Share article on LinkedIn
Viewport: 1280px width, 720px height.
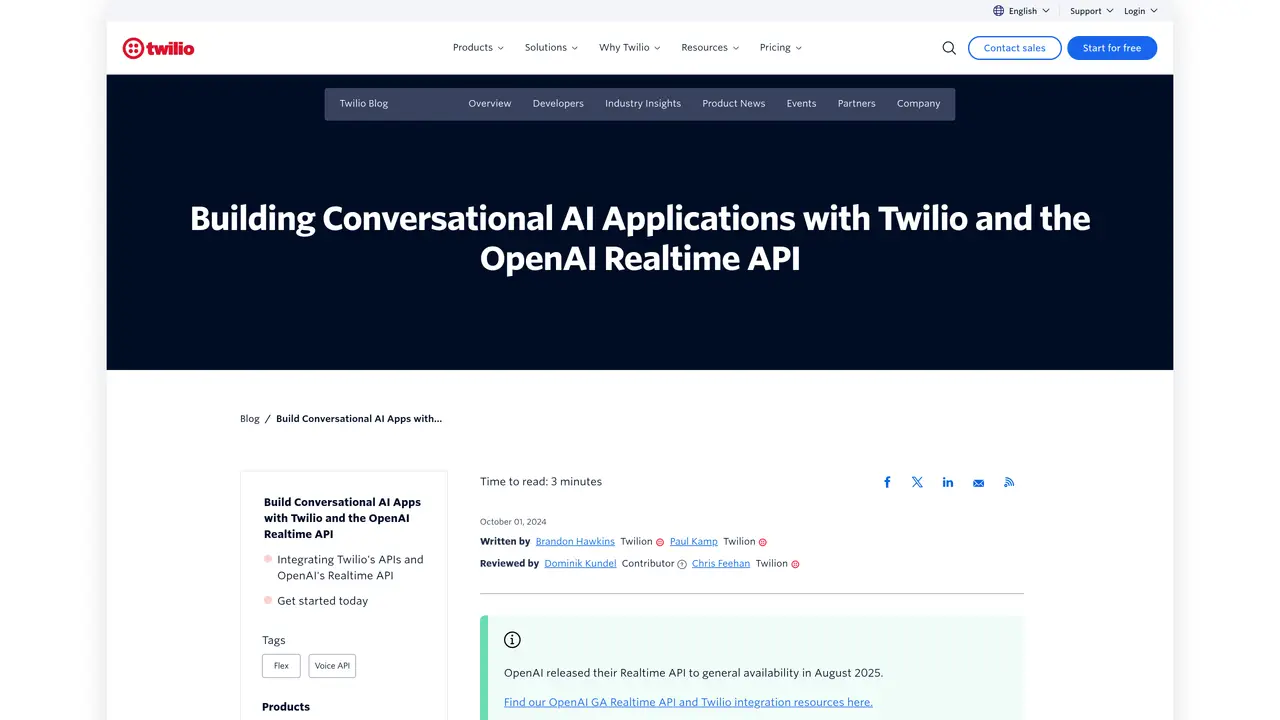(948, 482)
